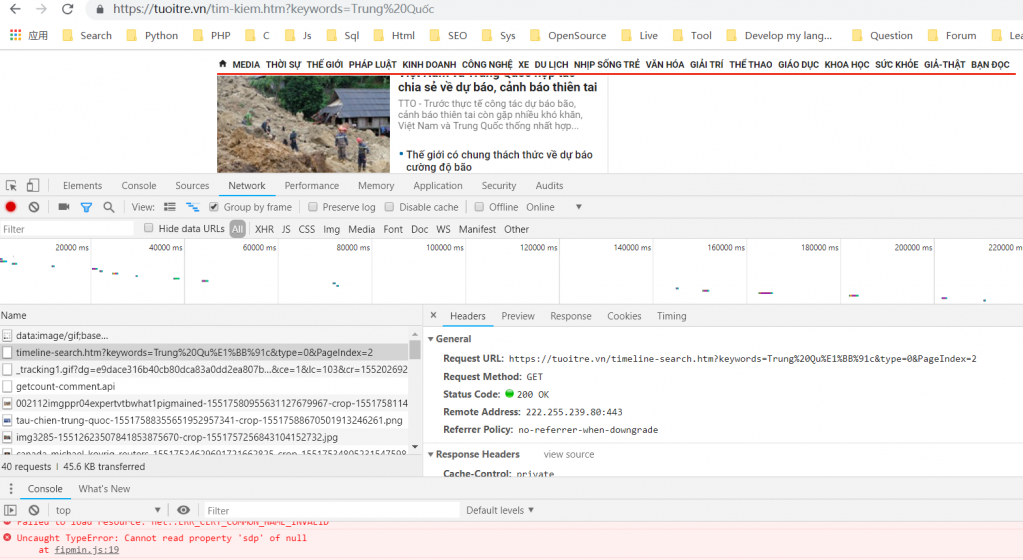Click the view source link
The height and width of the screenshot is (560, 1023).
pyautogui.click(x=568, y=454)
